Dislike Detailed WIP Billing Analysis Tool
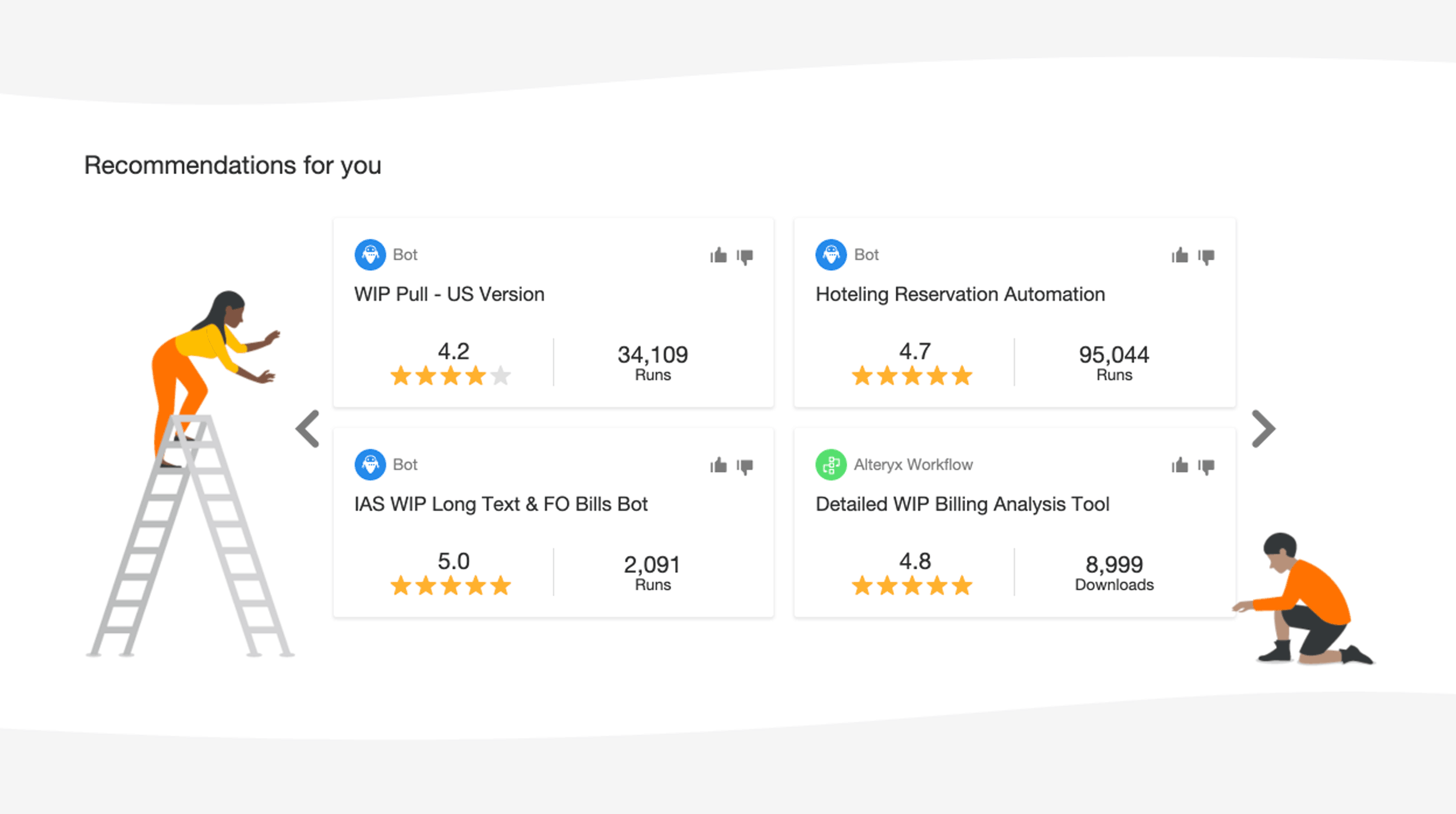The width and height of the screenshot is (1456, 814). coord(1206,466)
